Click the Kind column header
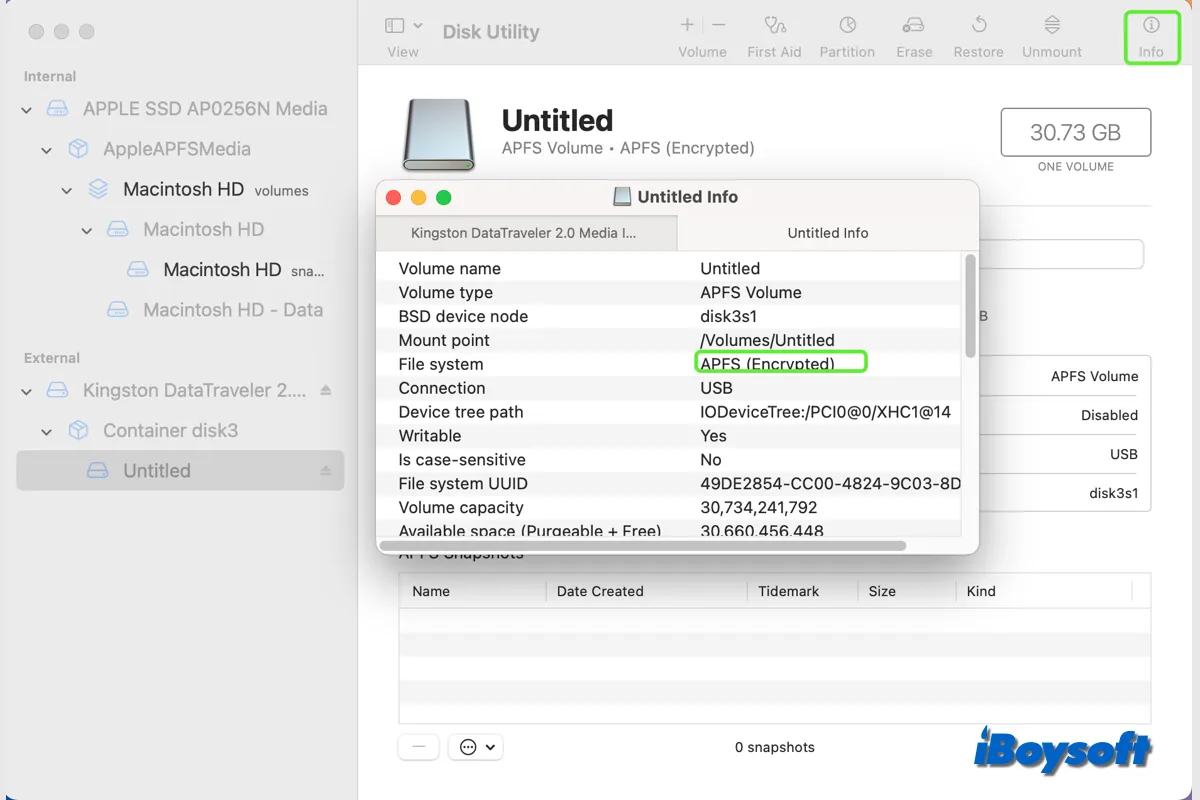 1043,591
